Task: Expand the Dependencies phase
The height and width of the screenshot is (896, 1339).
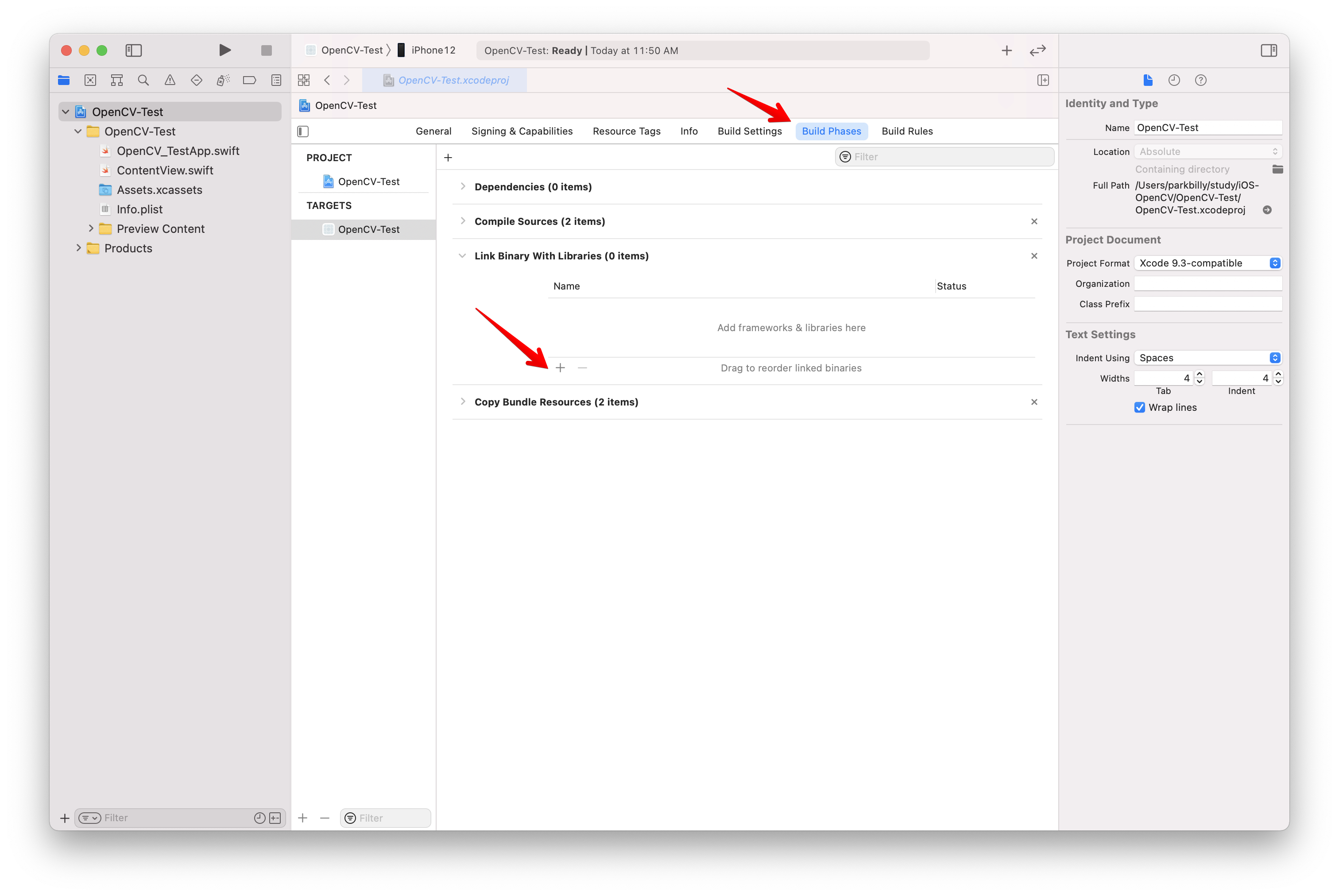Action: pyautogui.click(x=462, y=187)
